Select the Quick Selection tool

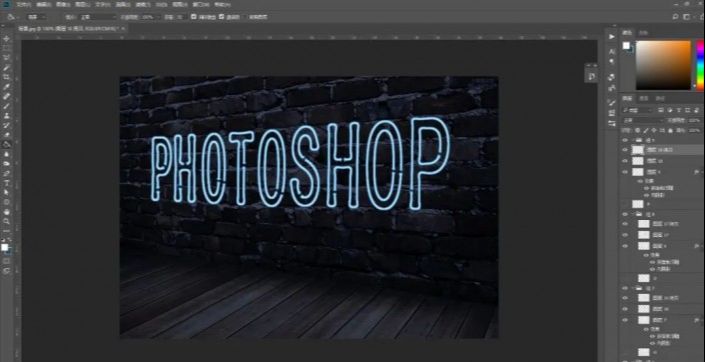pyautogui.click(x=6, y=67)
